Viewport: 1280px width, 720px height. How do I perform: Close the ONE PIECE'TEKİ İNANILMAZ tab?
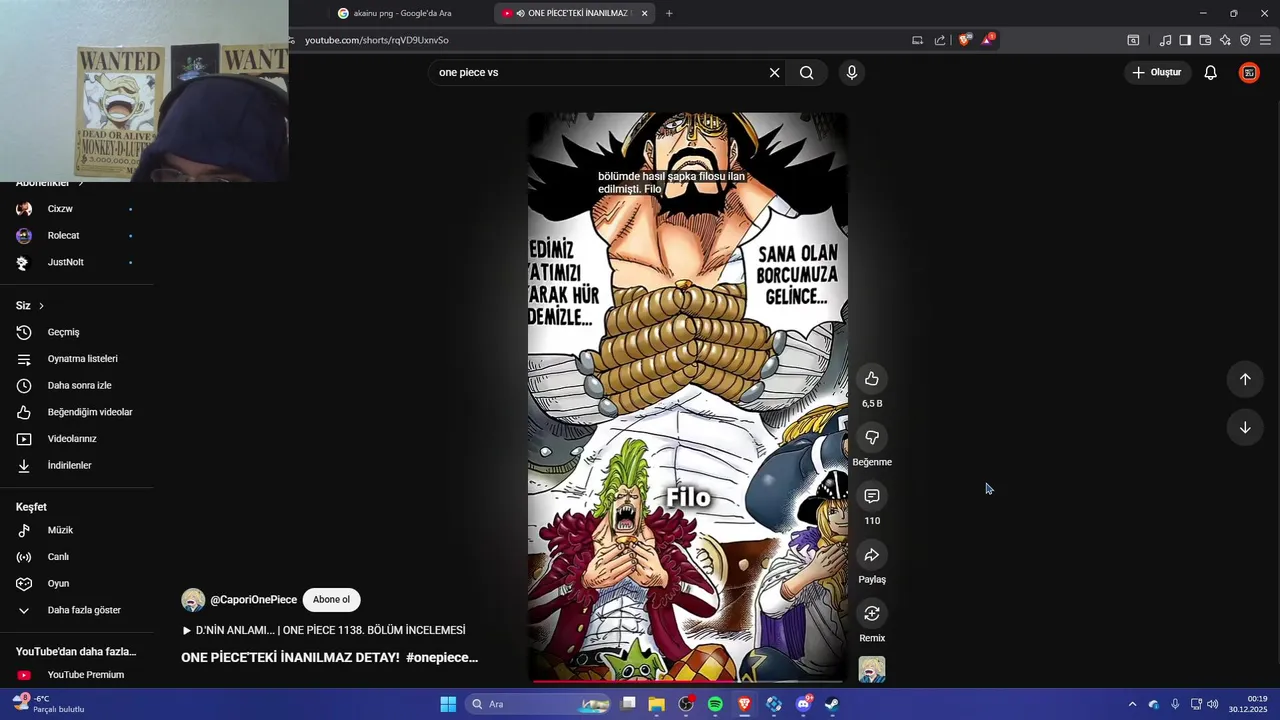(645, 13)
